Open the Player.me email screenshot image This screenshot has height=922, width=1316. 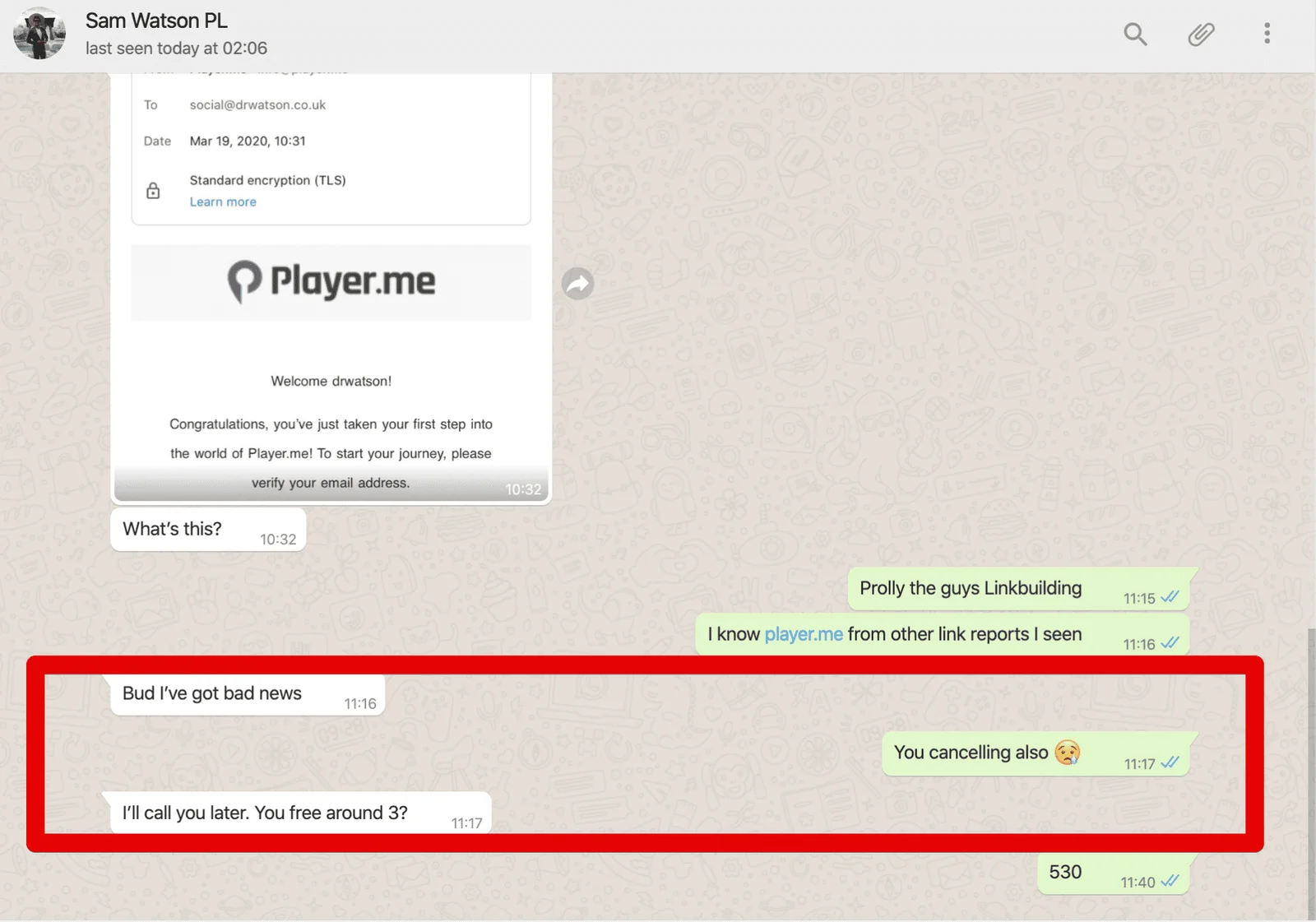pyautogui.click(x=331, y=288)
